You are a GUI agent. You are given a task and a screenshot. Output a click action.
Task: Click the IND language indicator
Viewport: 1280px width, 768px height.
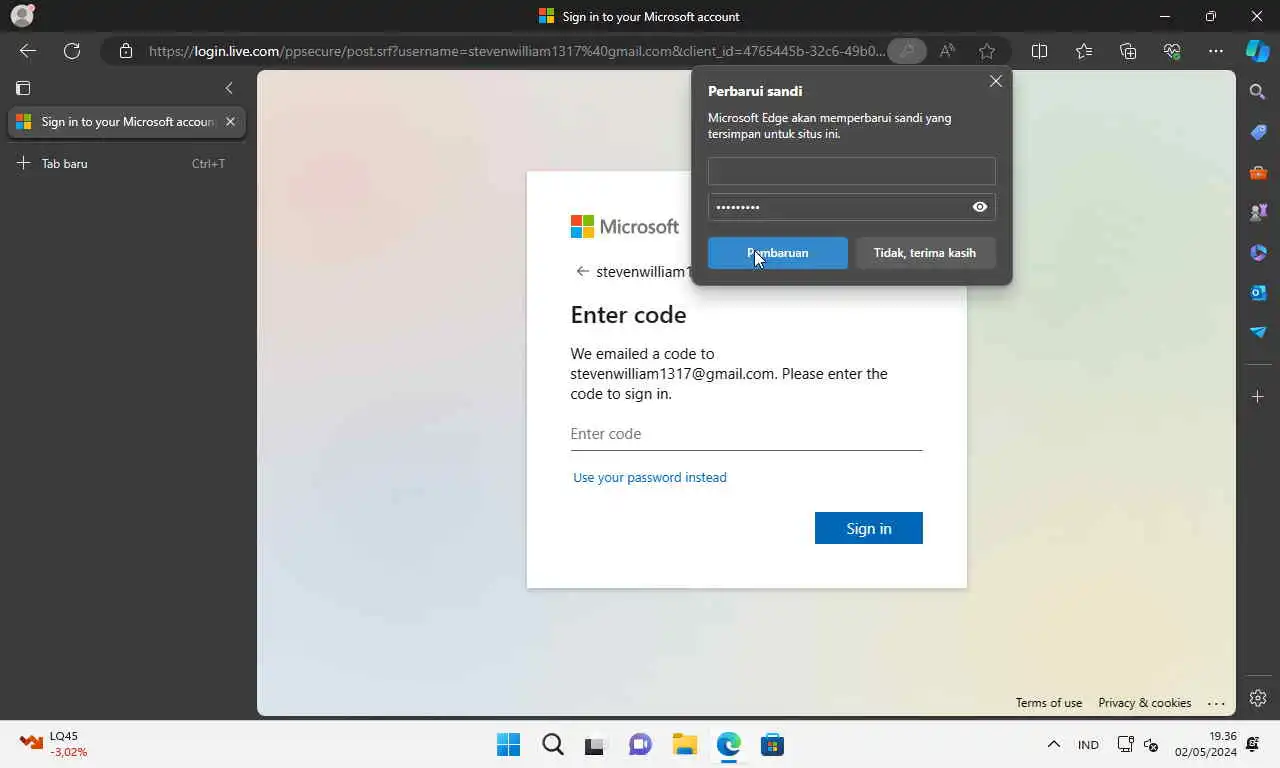[x=1088, y=745]
